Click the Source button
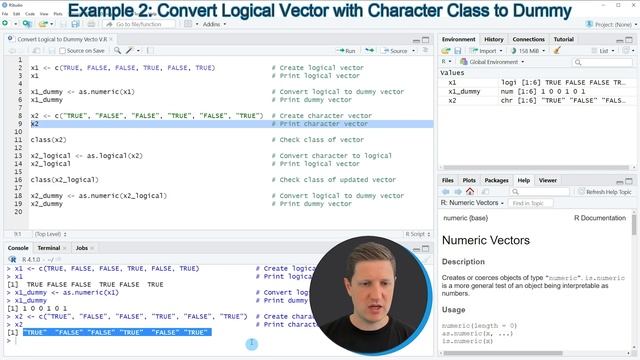The image size is (640, 360). (x=395, y=51)
